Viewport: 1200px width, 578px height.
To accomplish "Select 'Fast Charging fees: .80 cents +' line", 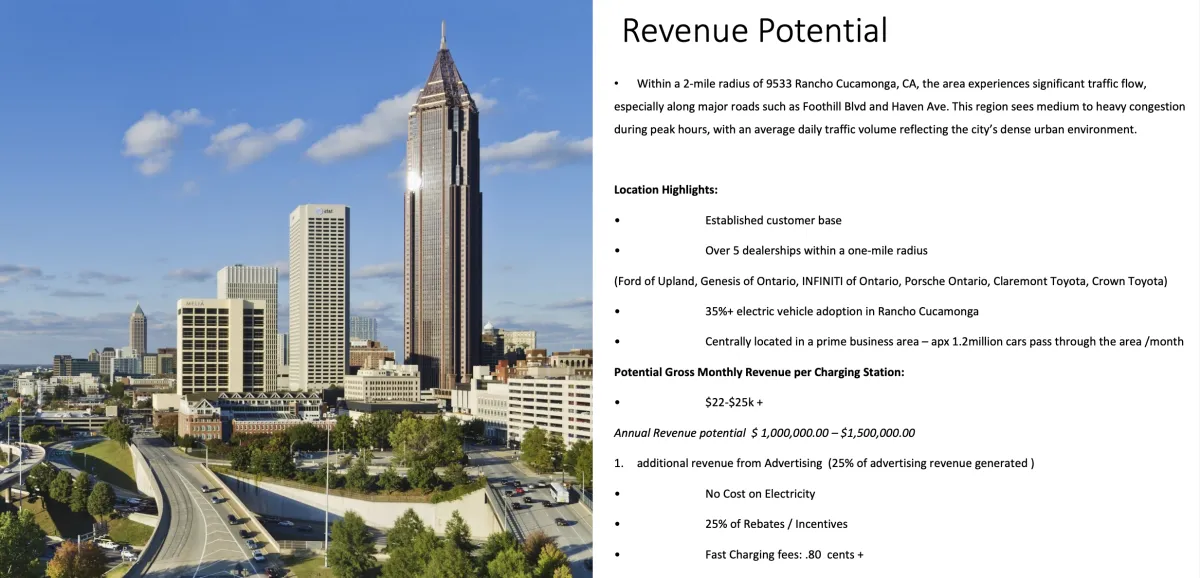I will [x=784, y=554].
